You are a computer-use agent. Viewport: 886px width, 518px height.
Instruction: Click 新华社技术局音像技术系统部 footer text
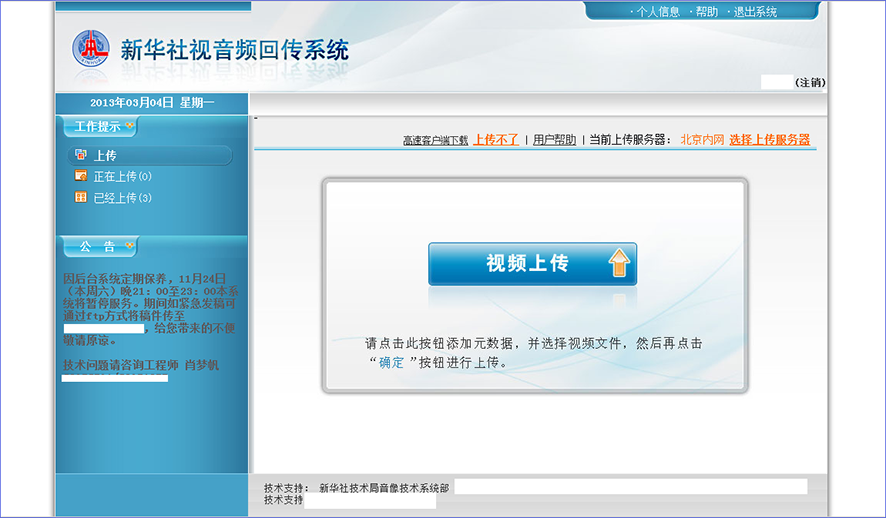(384, 488)
